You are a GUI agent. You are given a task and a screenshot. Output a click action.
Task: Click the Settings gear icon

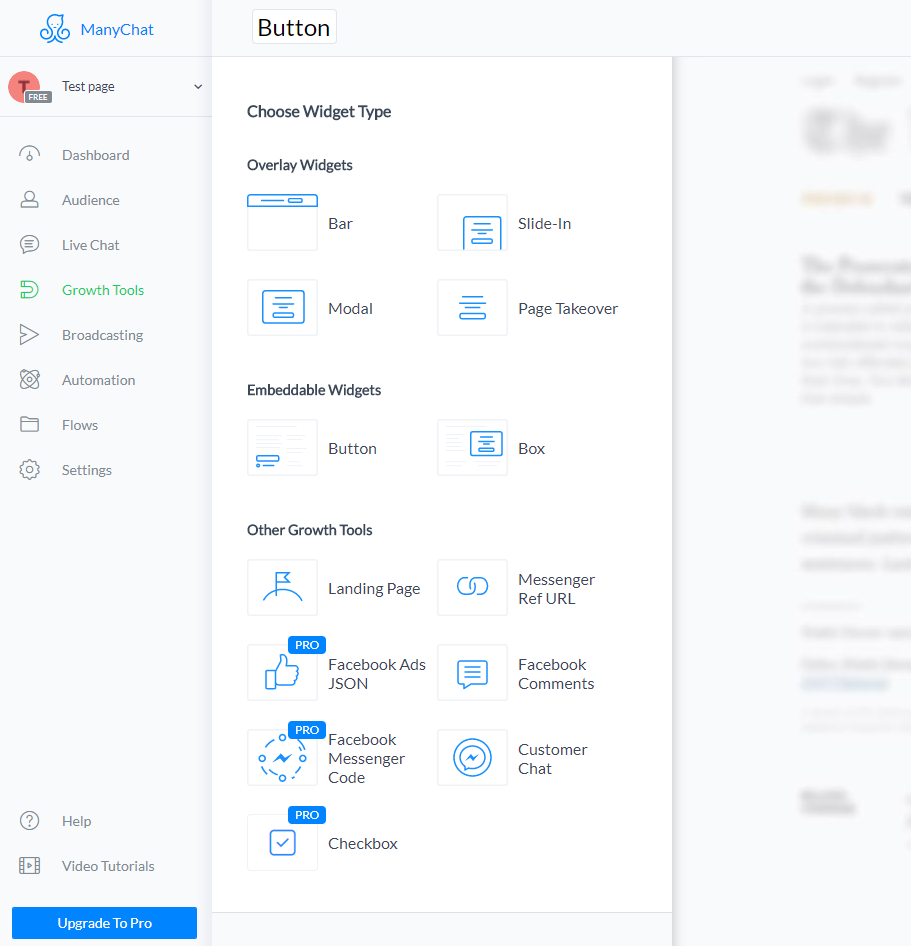tap(30, 469)
